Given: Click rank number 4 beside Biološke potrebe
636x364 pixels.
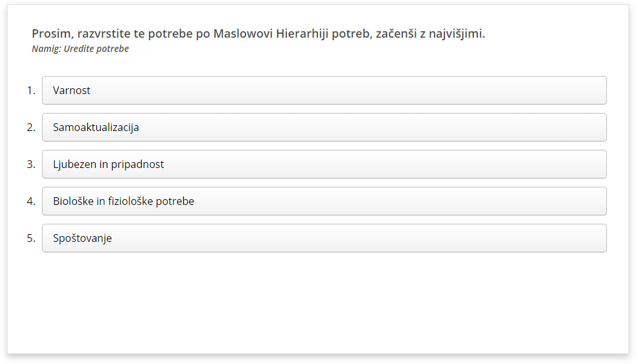Looking at the screenshot, I should click(31, 201).
